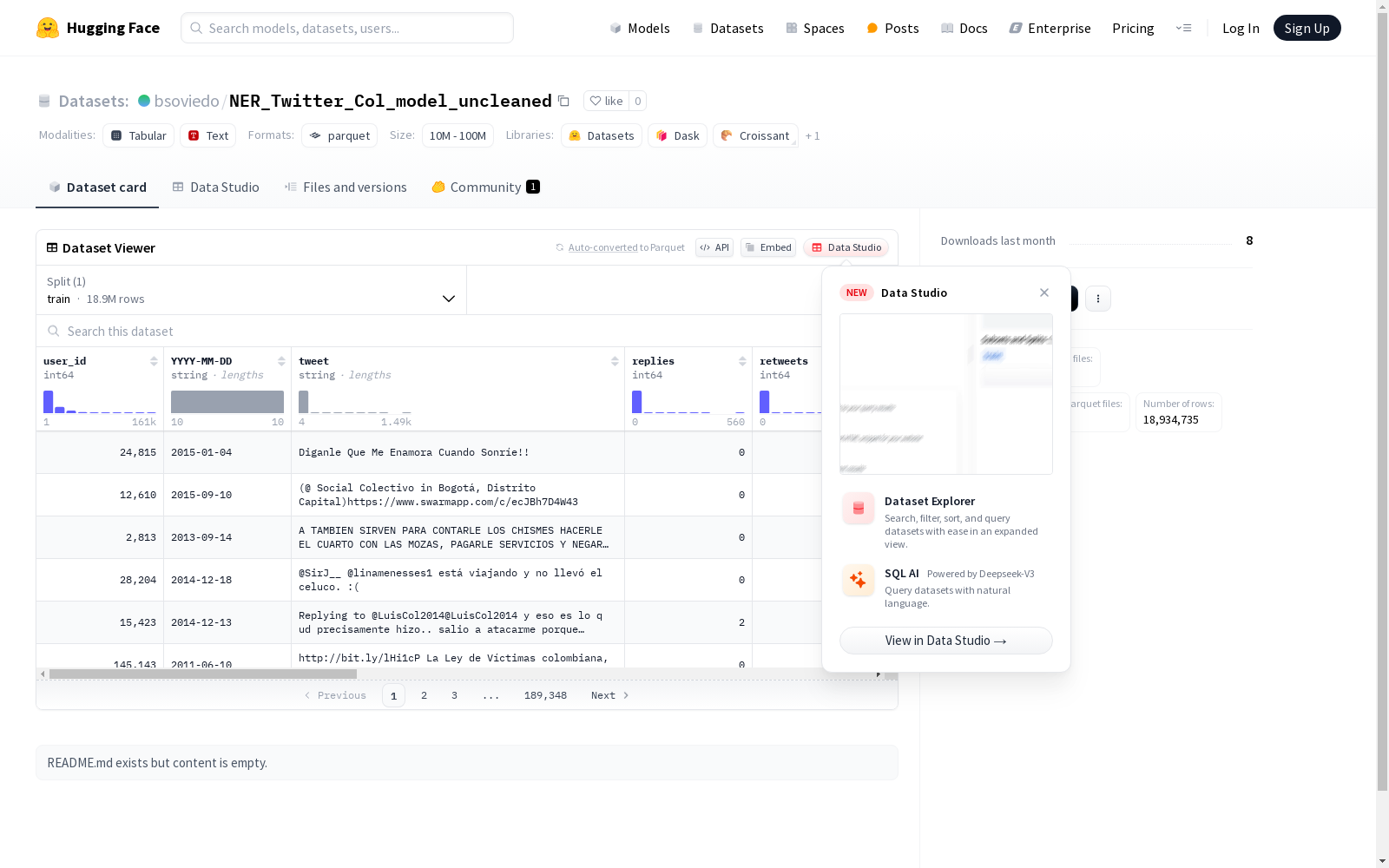Click the Data Studio viewer button

846,247
